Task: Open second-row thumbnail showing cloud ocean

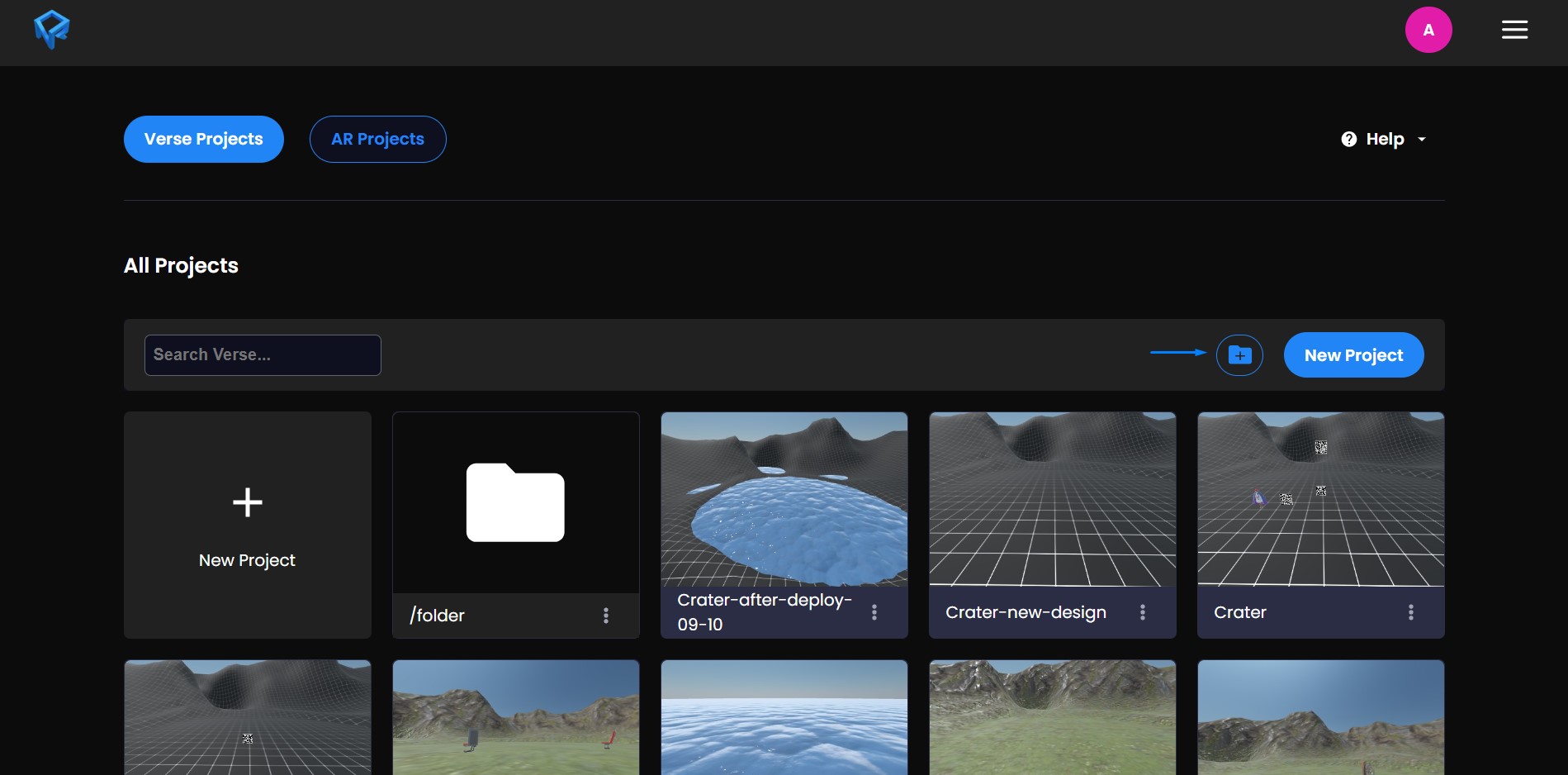Action: 784,717
